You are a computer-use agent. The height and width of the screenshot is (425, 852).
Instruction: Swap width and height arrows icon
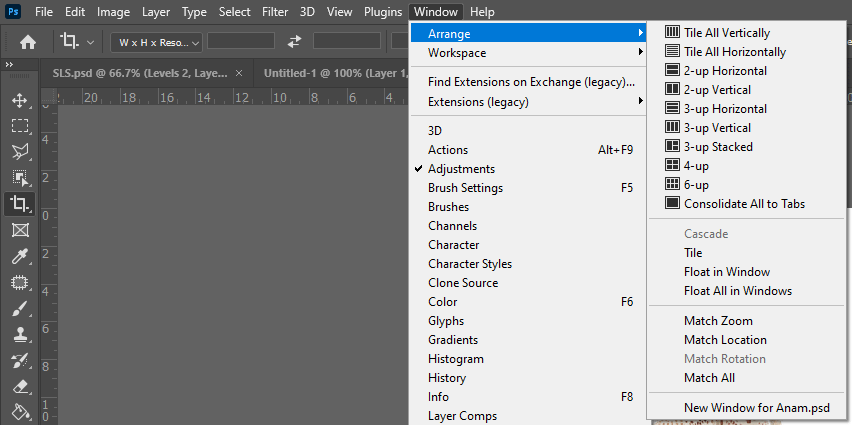pyautogui.click(x=294, y=42)
